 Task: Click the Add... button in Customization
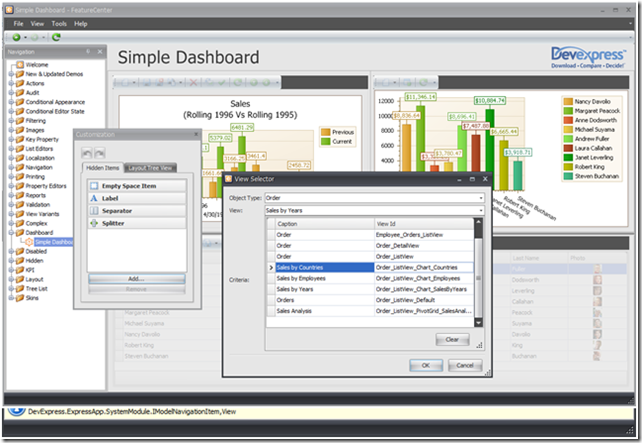click(x=136, y=279)
